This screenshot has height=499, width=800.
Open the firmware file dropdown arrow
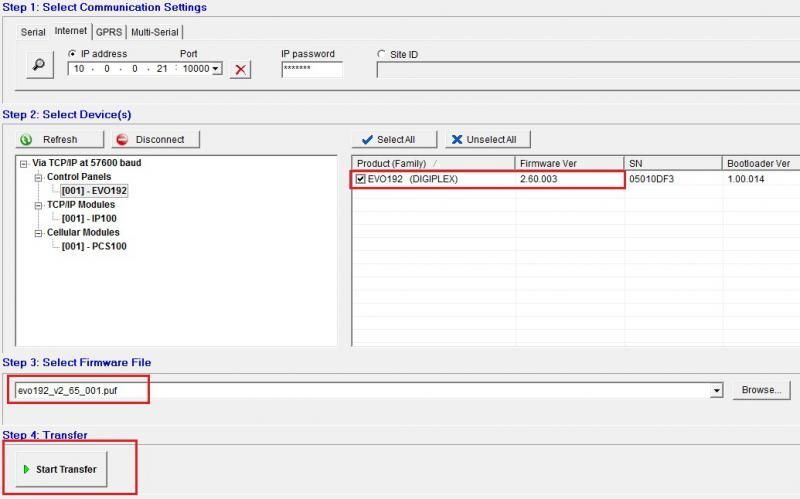pos(716,390)
